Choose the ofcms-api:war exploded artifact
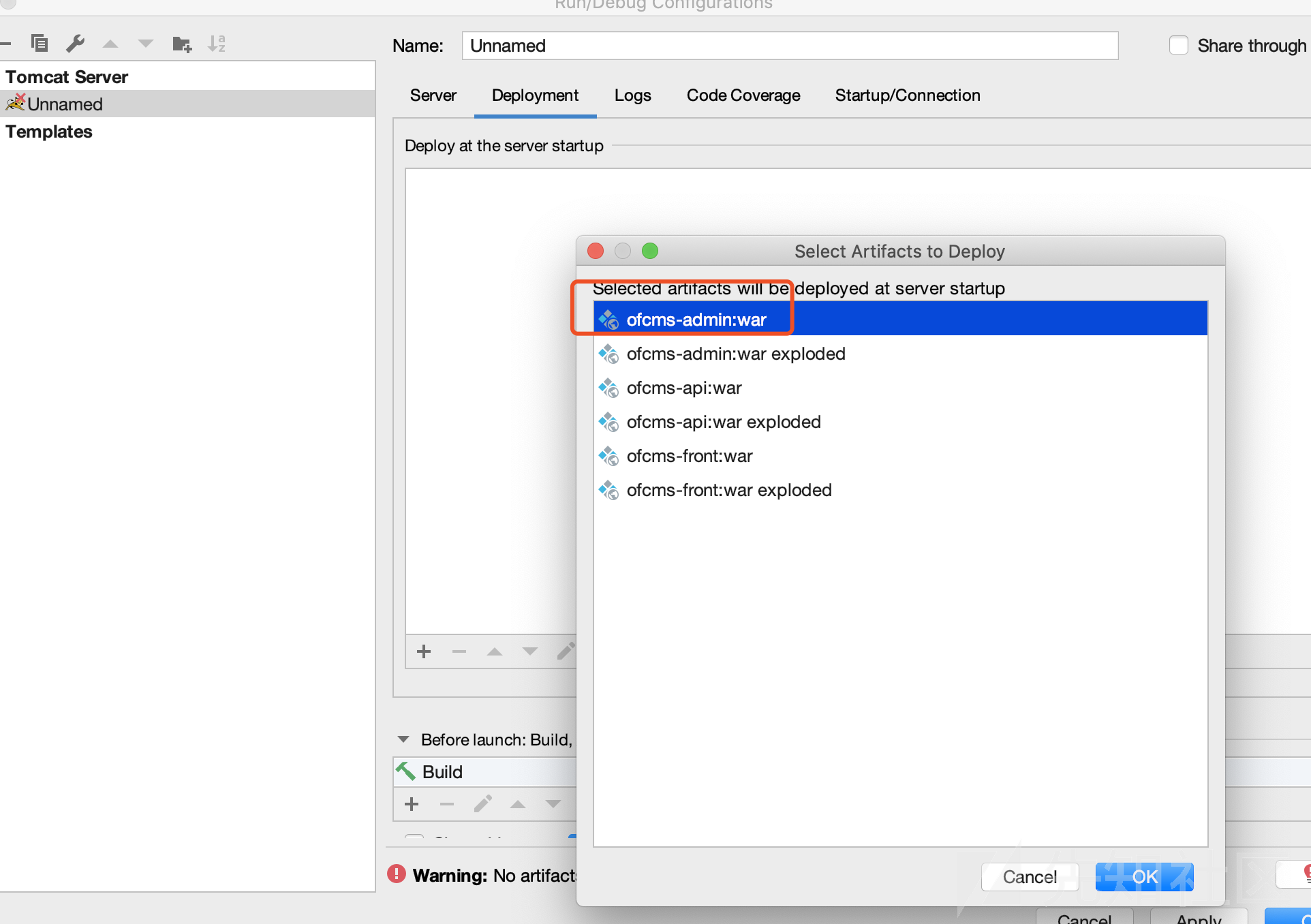 coord(901,422)
